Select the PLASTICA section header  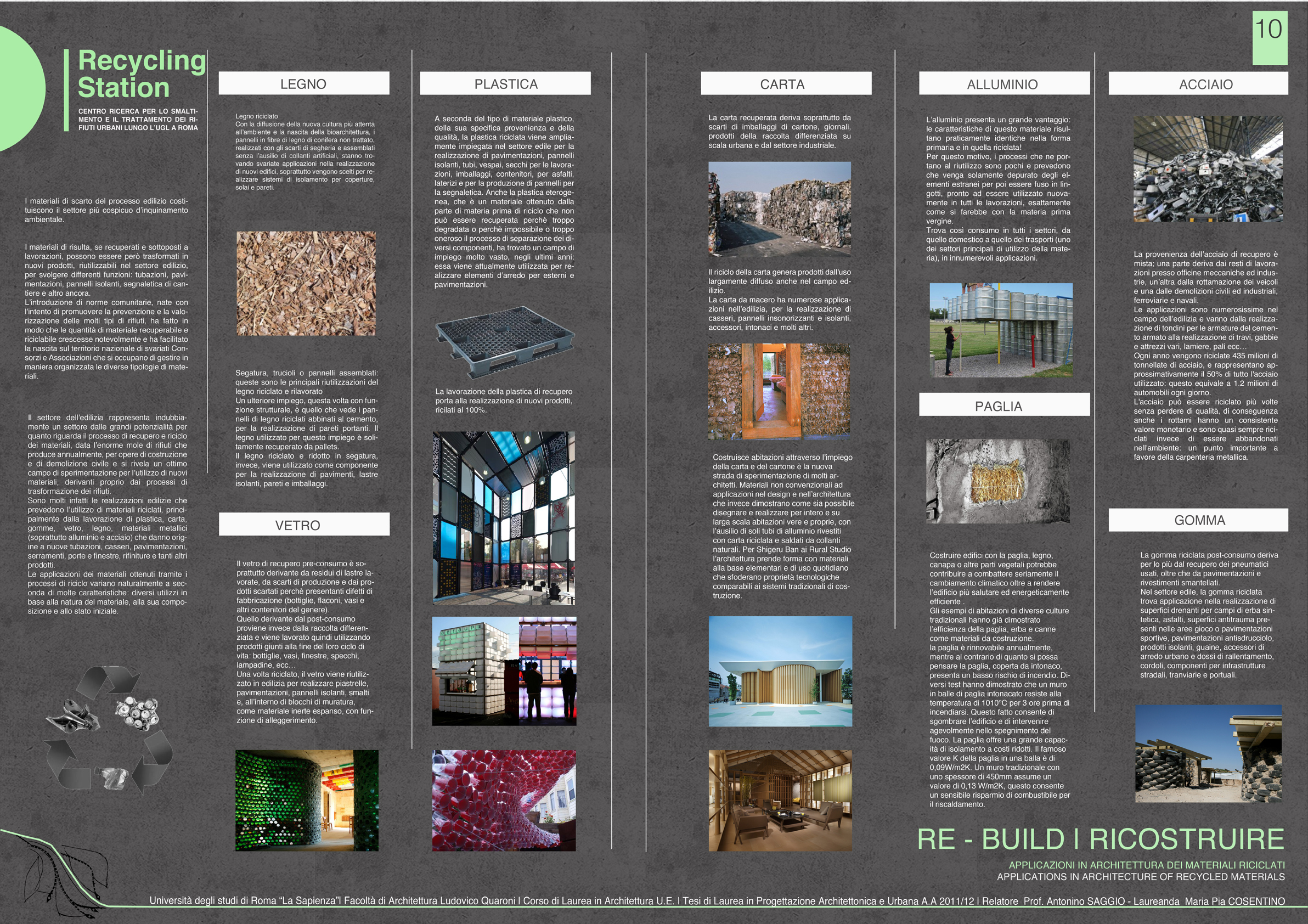click(505, 84)
